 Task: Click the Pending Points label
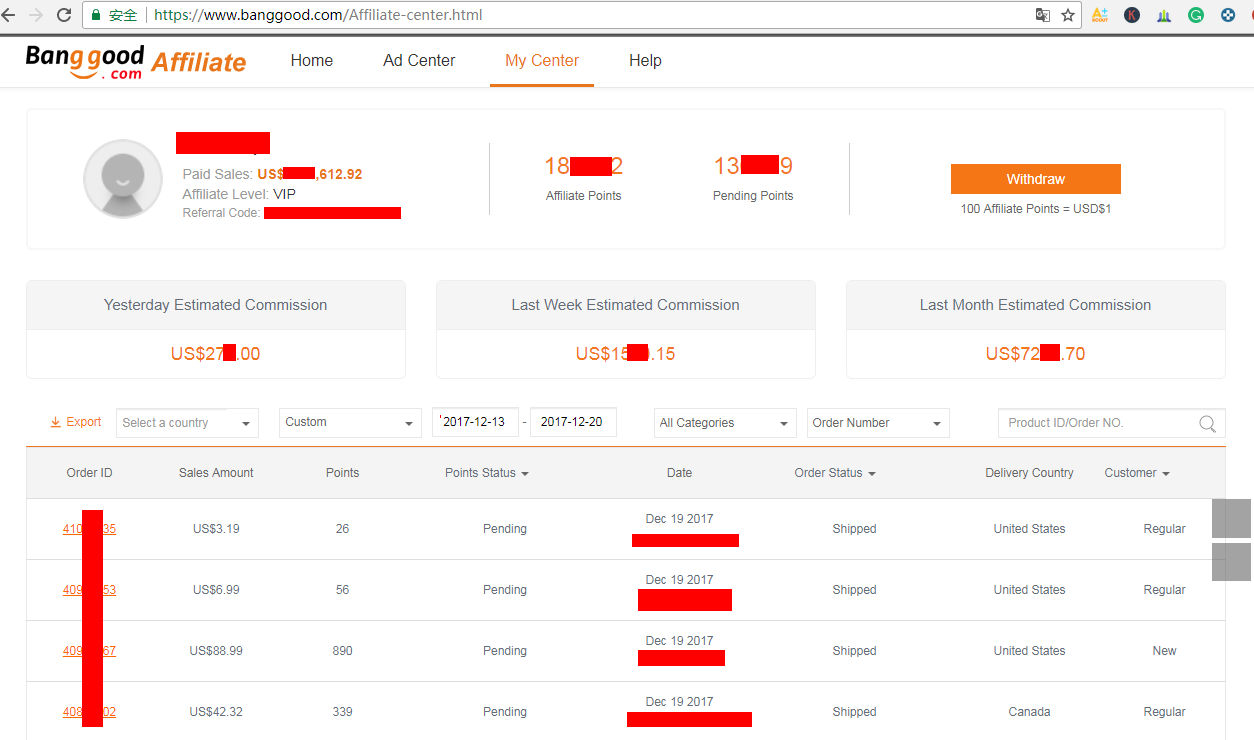pos(753,196)
